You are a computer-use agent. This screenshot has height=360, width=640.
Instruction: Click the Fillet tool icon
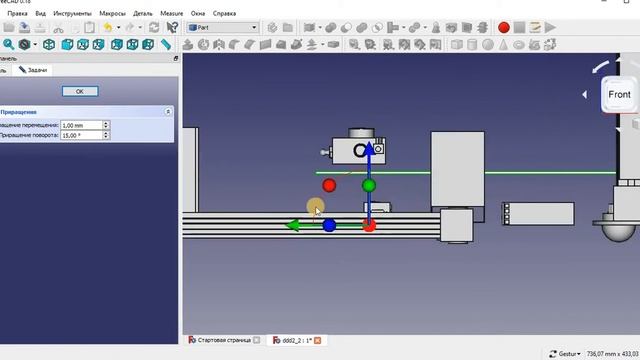click(x=234, y=44)
